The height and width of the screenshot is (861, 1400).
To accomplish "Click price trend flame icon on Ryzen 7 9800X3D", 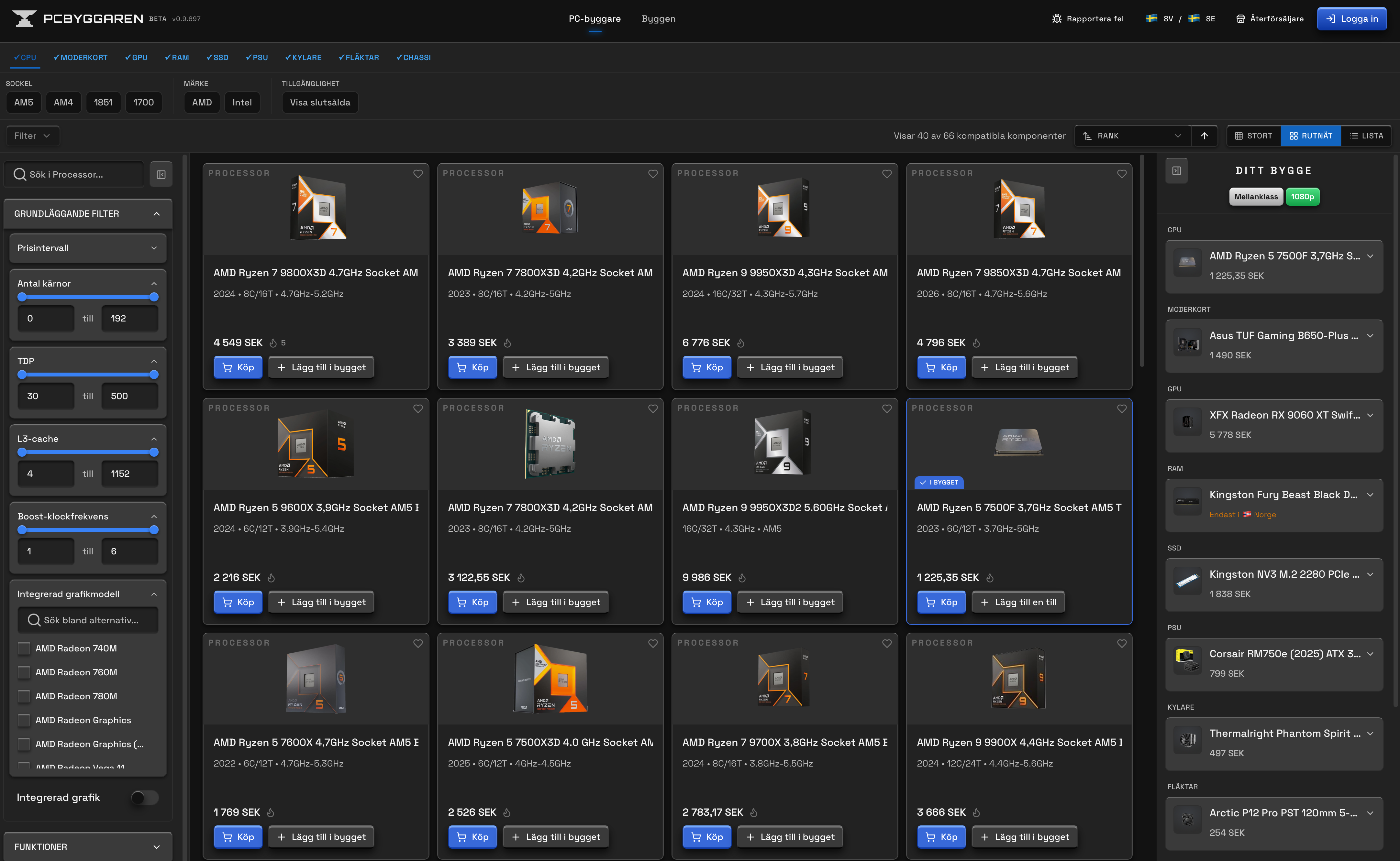I will point(273,343).
